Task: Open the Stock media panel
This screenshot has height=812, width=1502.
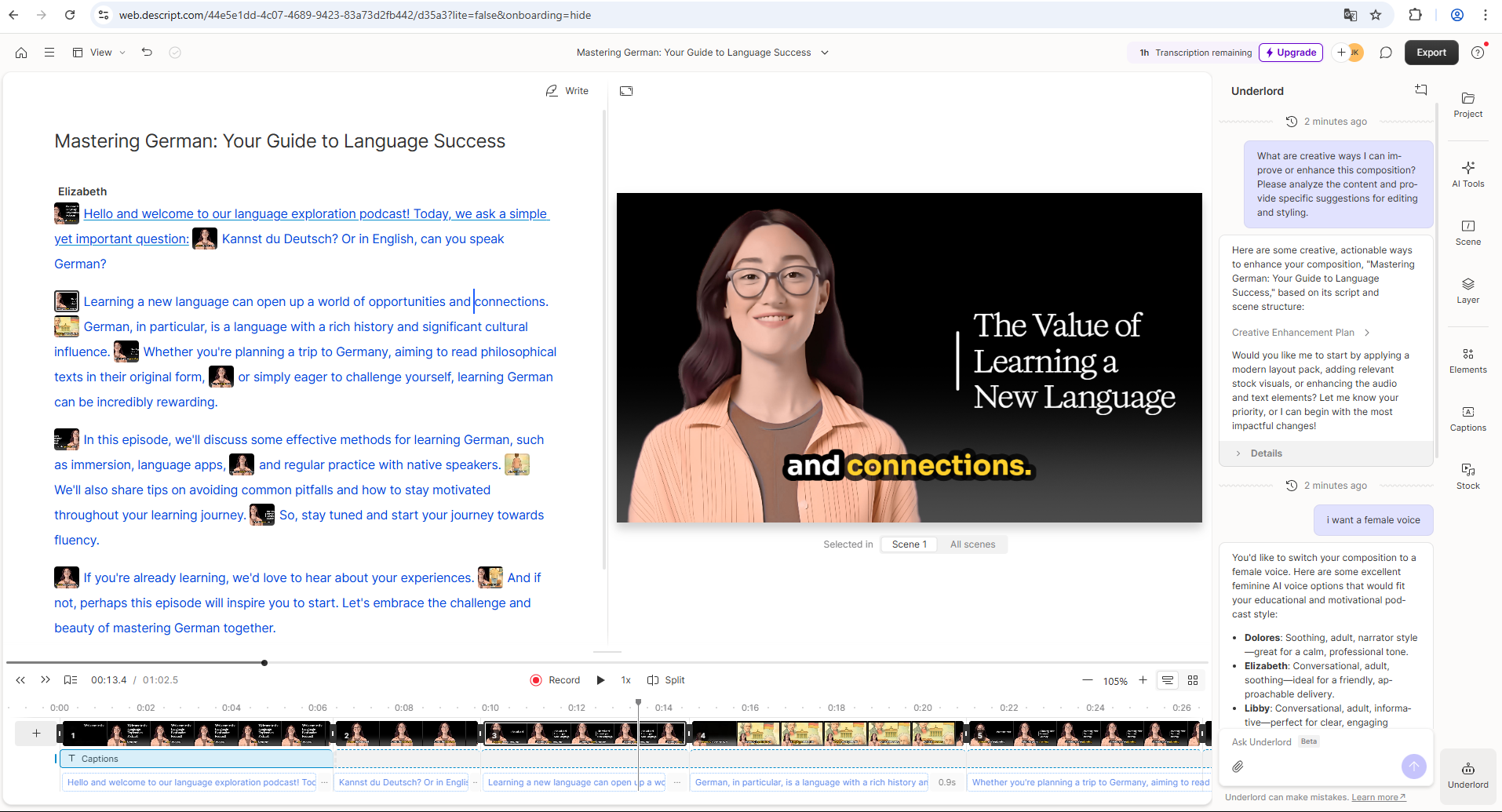Action: click(1467, 476)
